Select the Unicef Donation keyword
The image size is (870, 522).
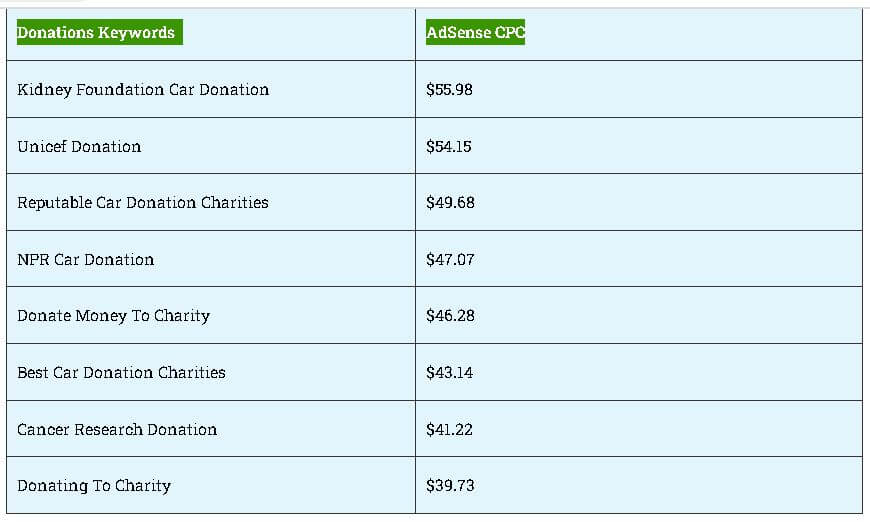(79, 147)
